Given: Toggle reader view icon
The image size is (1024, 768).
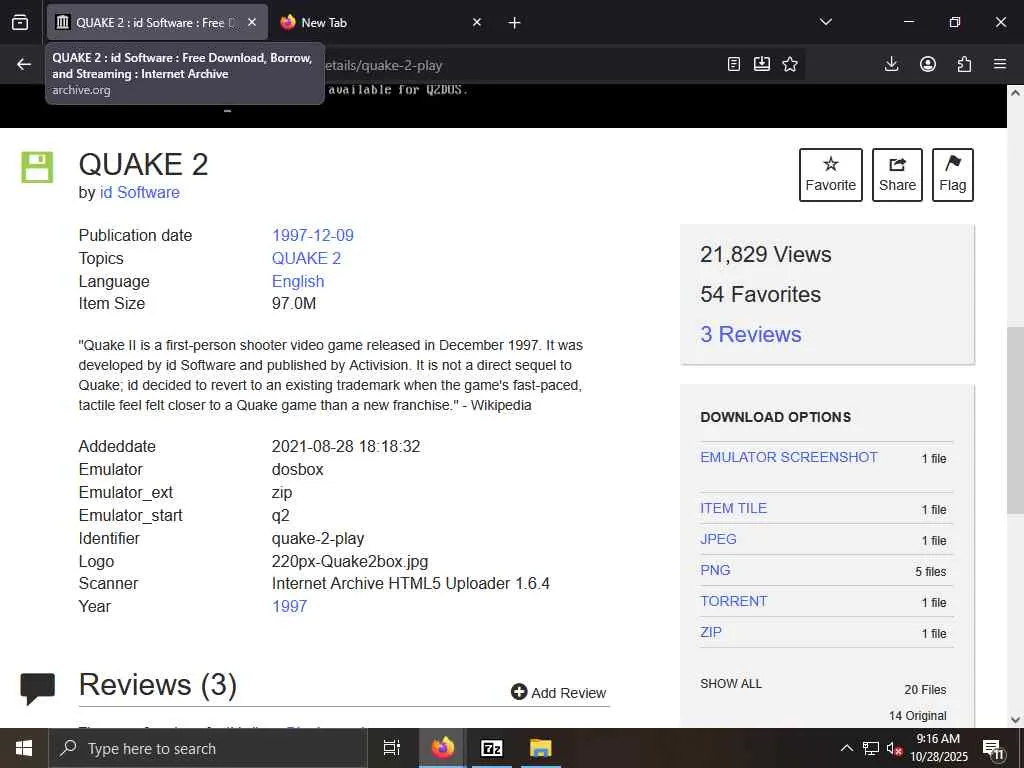Looking at the screenshot, I should pyautogui.click(x=734, y=64).
